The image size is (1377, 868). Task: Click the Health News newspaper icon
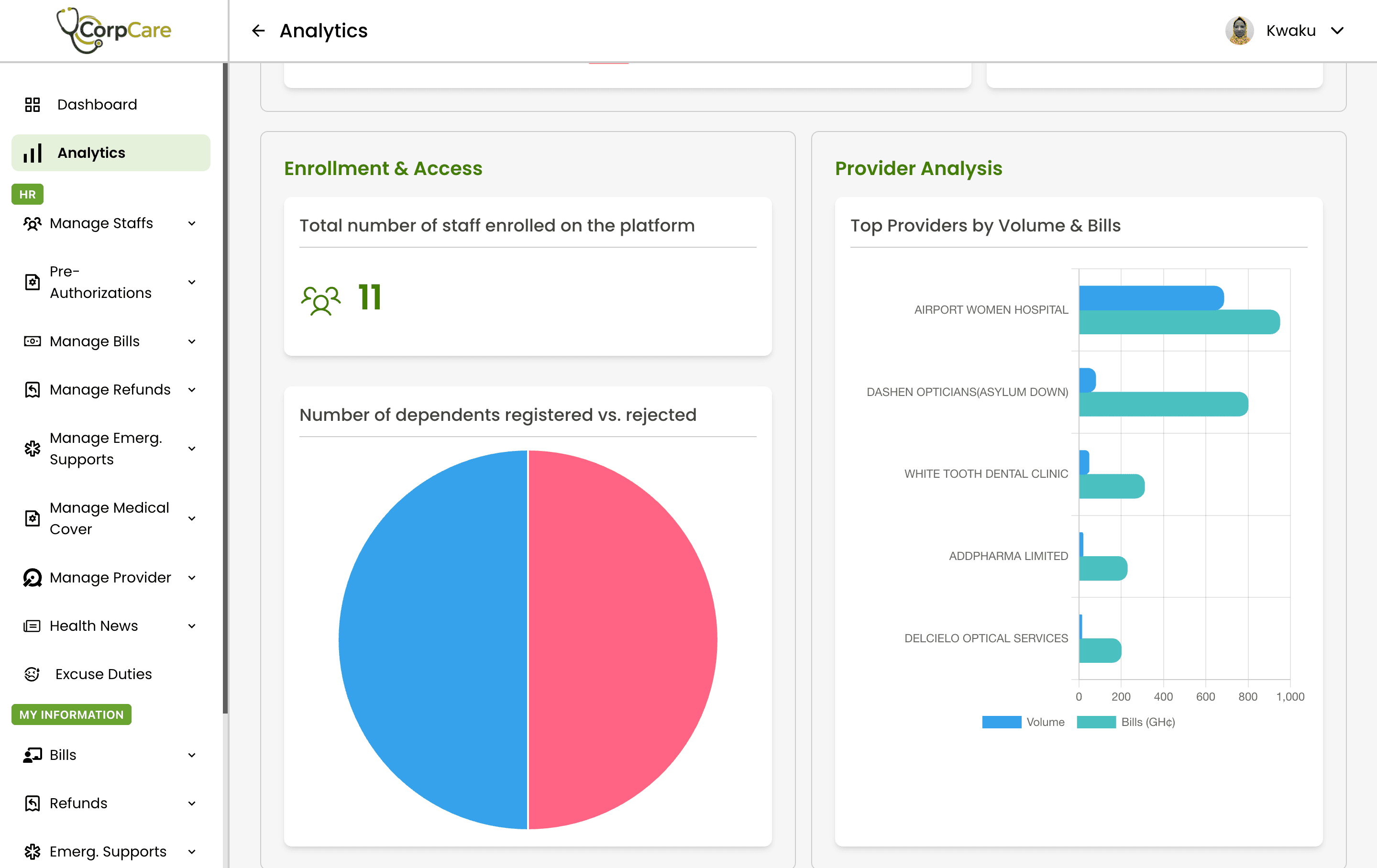tap(32, 626)
